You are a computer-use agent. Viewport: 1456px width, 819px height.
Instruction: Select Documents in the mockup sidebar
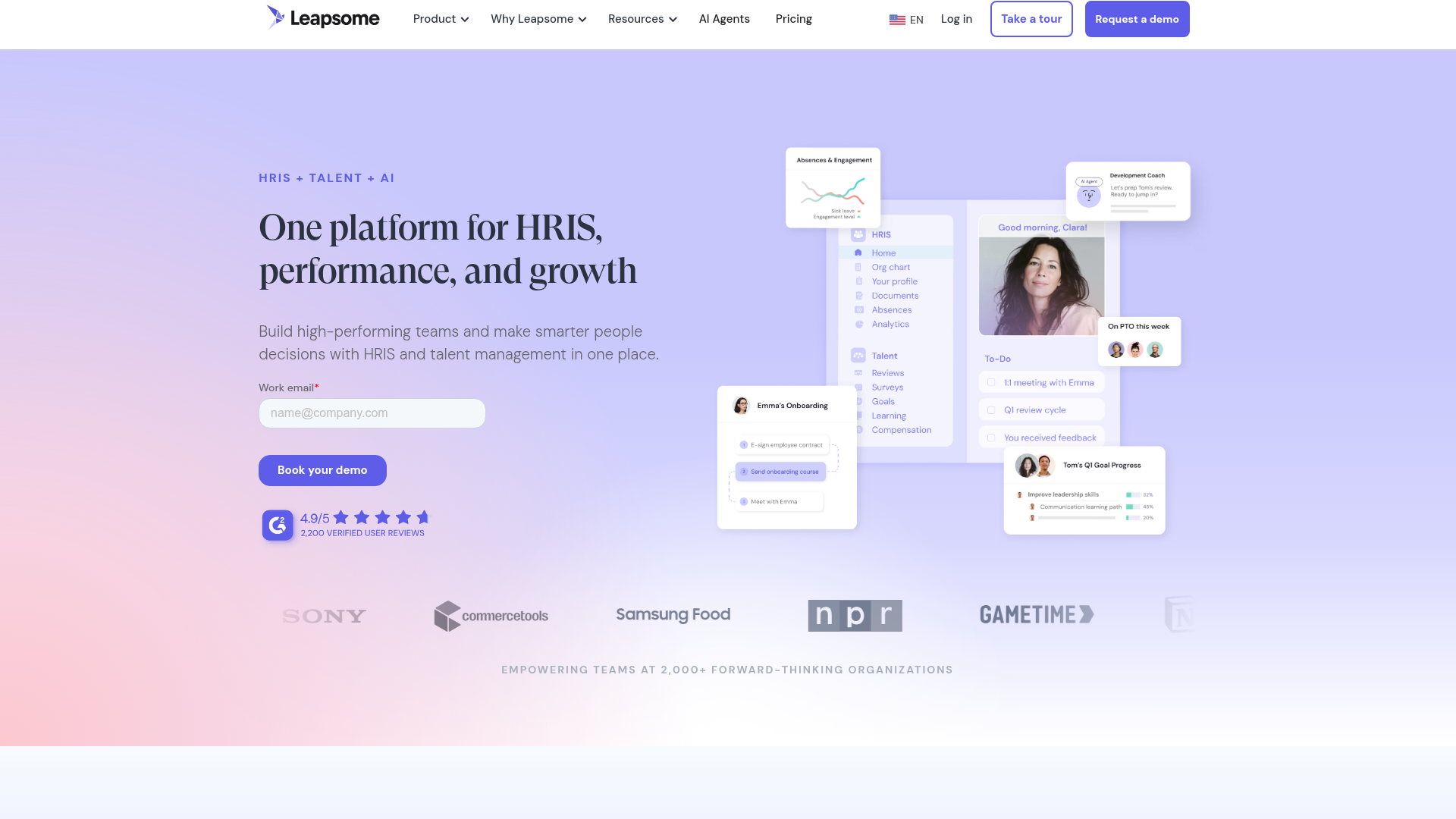[895, 296]
